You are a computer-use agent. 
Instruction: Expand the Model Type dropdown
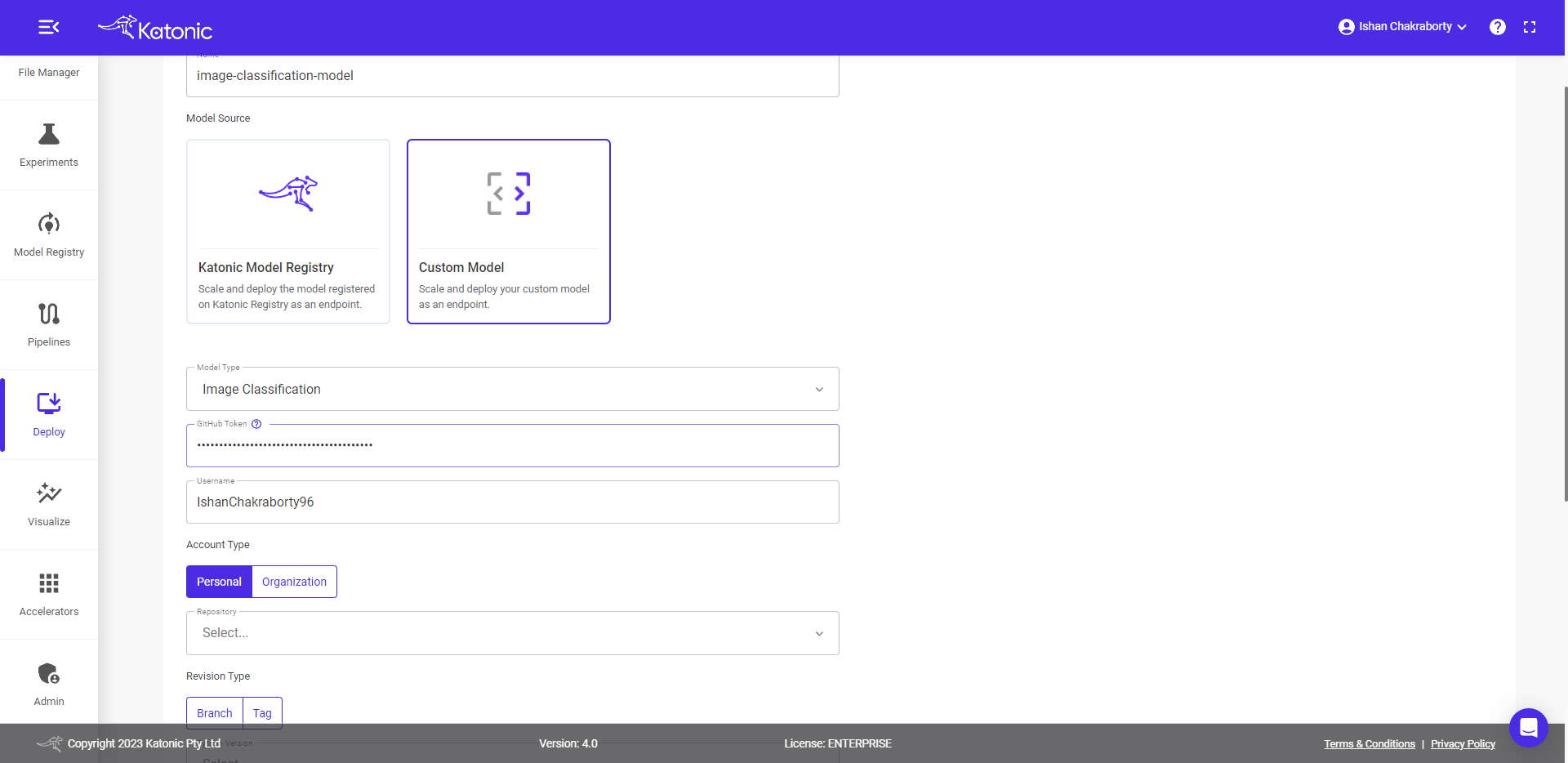[513, 389]
